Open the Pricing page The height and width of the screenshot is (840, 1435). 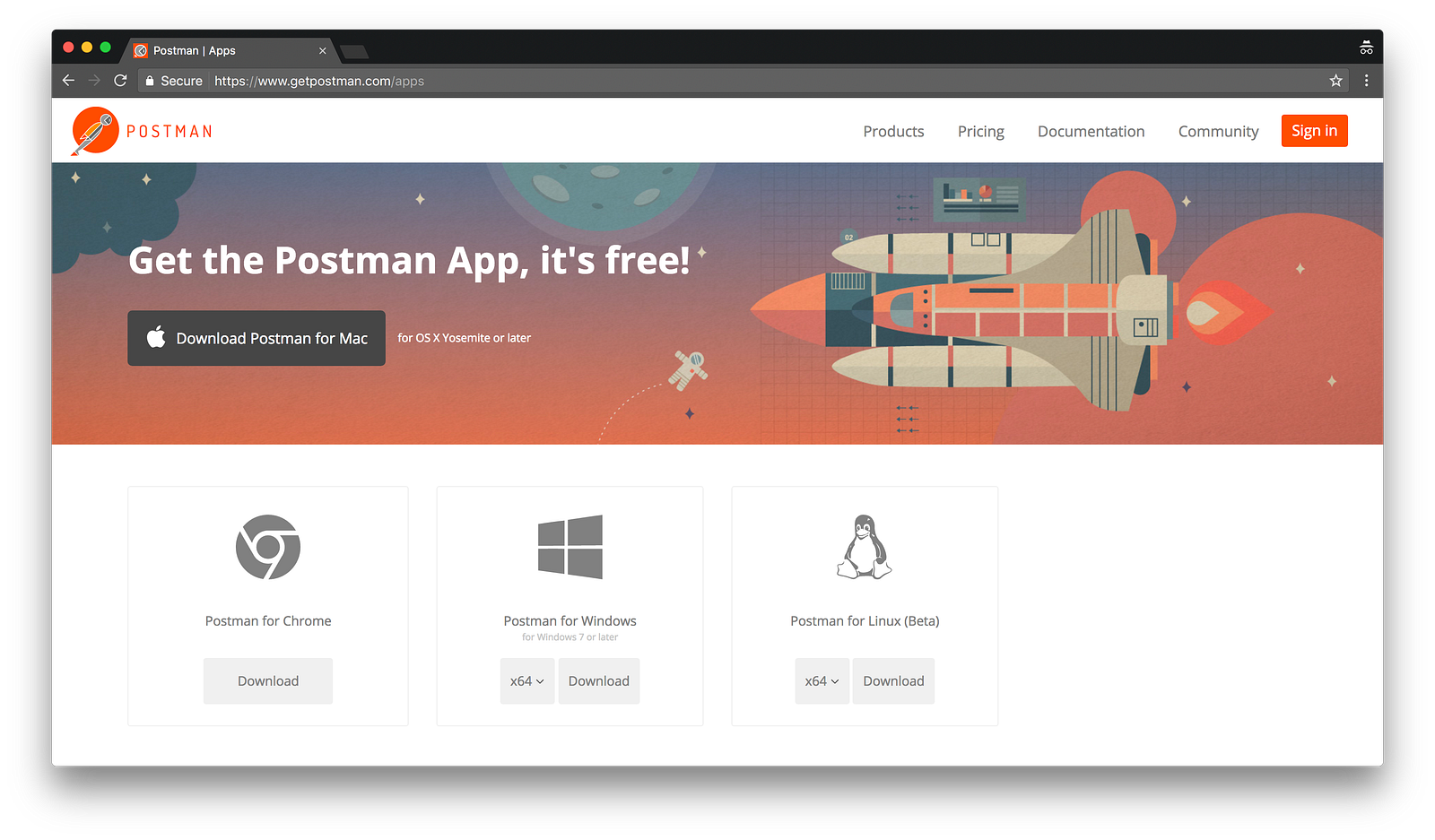[981, 131]
